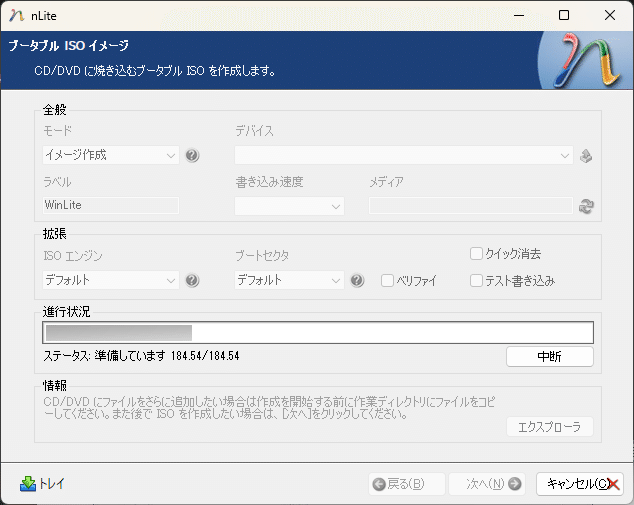
Task: Click the refresh media icon
Action: (586, 206)
